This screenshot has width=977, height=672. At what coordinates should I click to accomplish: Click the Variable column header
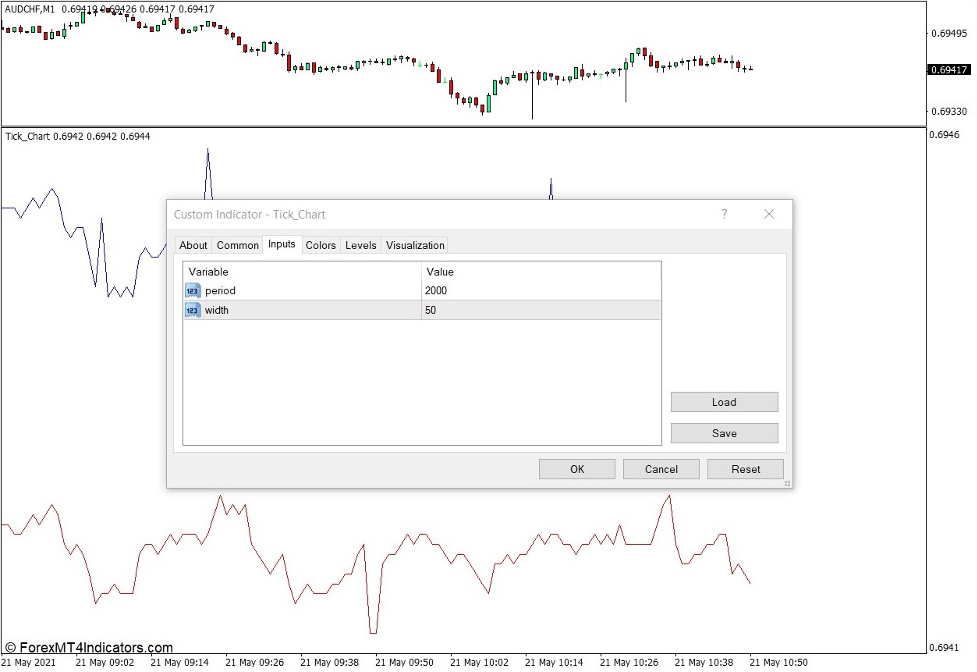[x=301, y=272]
